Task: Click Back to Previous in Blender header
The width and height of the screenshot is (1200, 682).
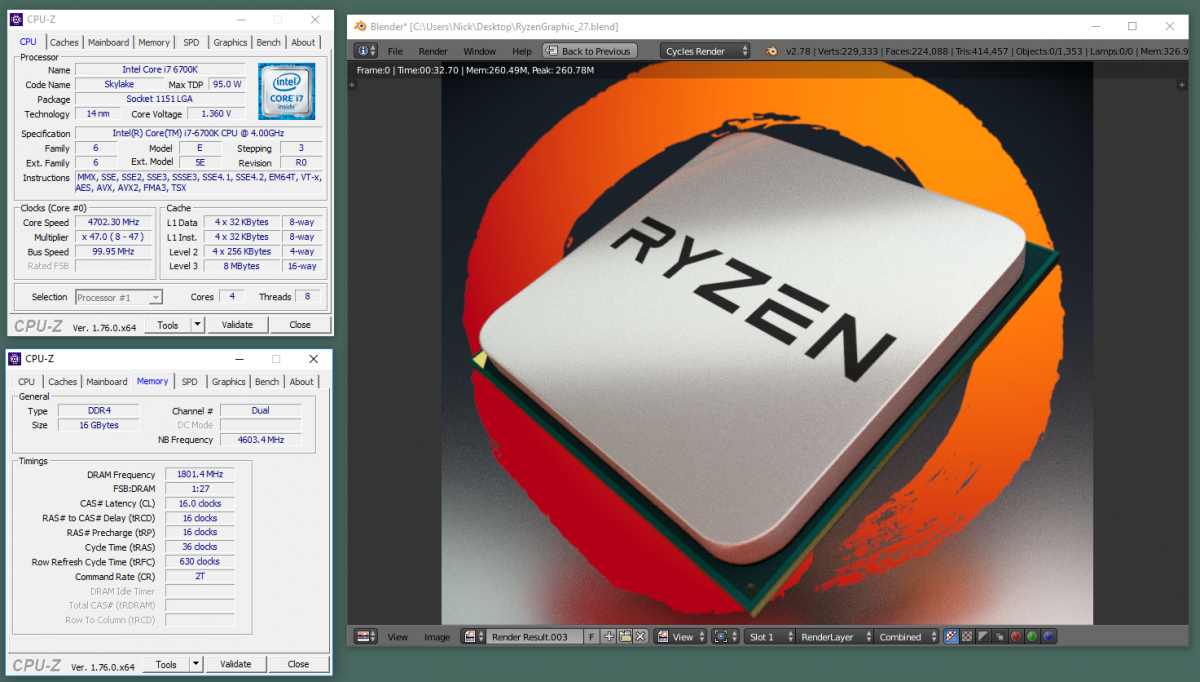Action: (x=588, y=51)
